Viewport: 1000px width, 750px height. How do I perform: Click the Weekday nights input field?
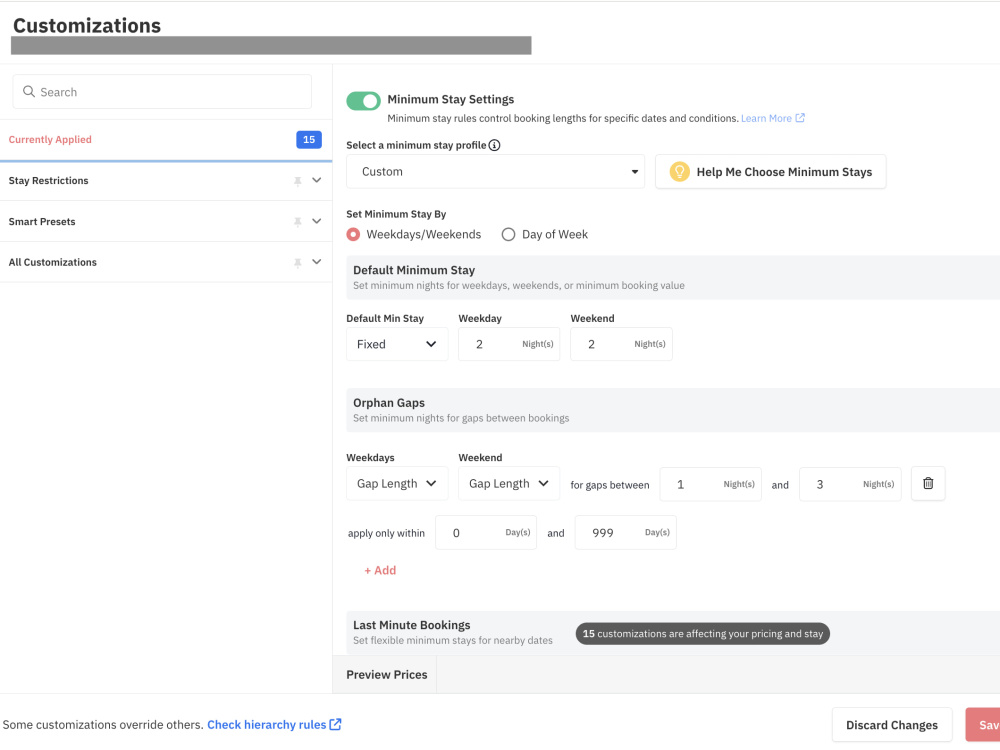tap(509, 344)
